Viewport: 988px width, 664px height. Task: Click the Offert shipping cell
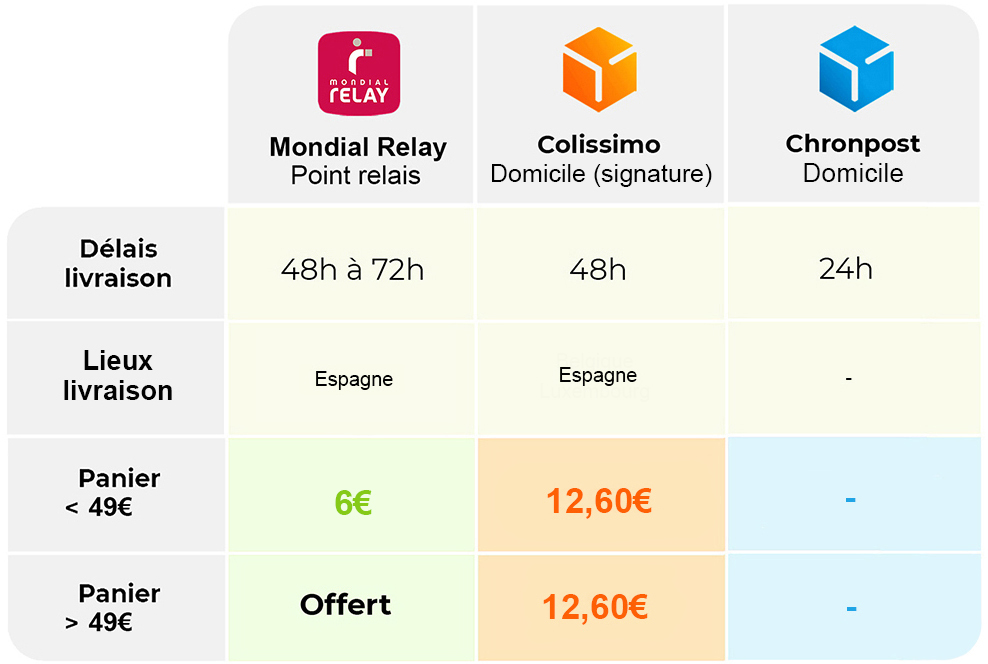(x=346, y=605)
